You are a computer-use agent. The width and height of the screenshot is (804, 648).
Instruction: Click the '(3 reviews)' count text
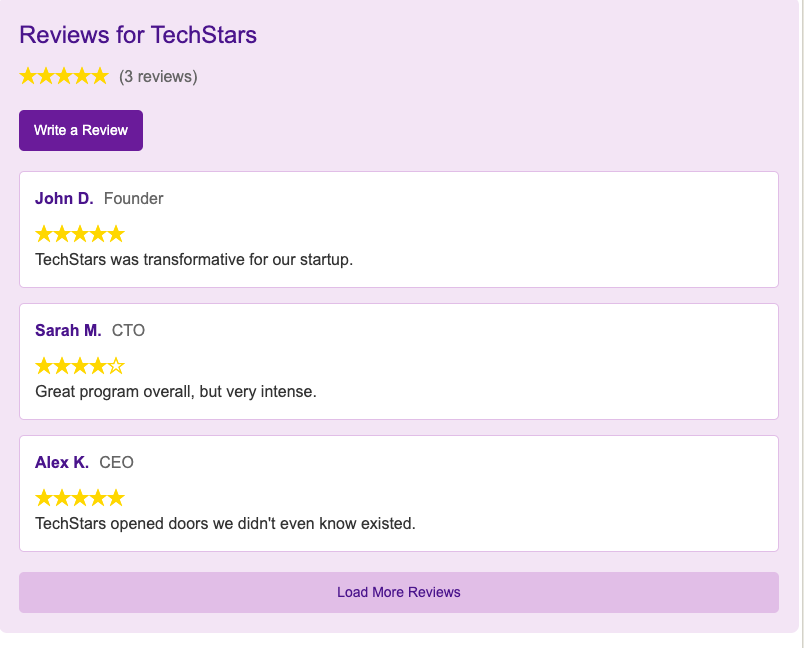click(x=158, y=76)
